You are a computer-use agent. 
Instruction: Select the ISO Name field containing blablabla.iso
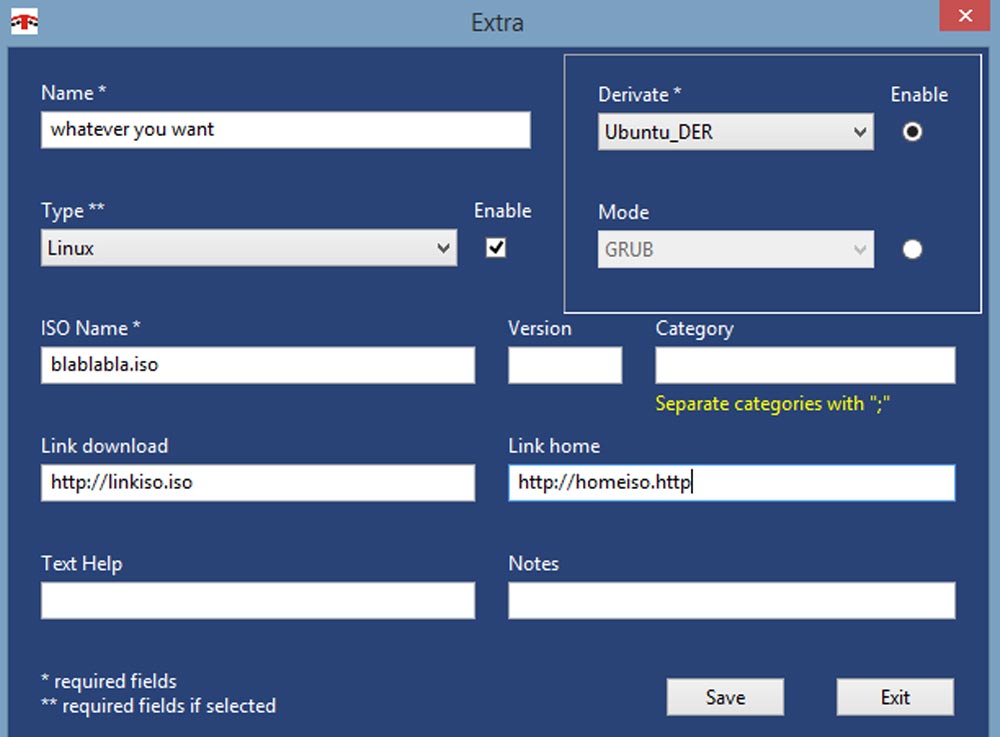[x=256, y=364]
